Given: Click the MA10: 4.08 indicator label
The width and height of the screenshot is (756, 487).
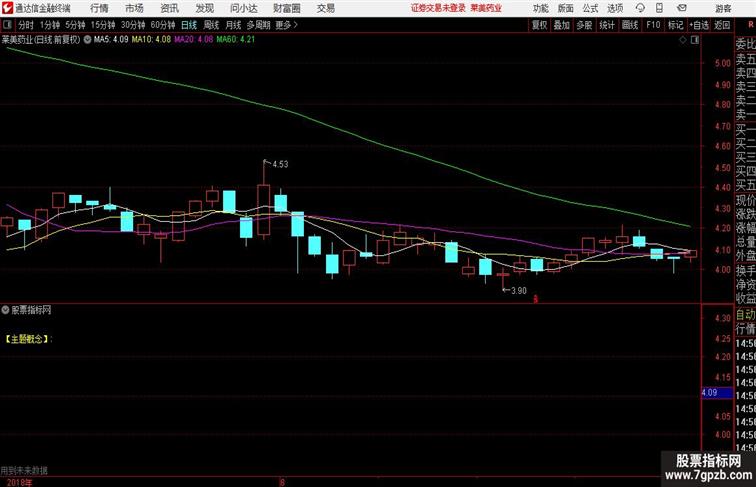Looking at the screenshot, I should [151, 40].
